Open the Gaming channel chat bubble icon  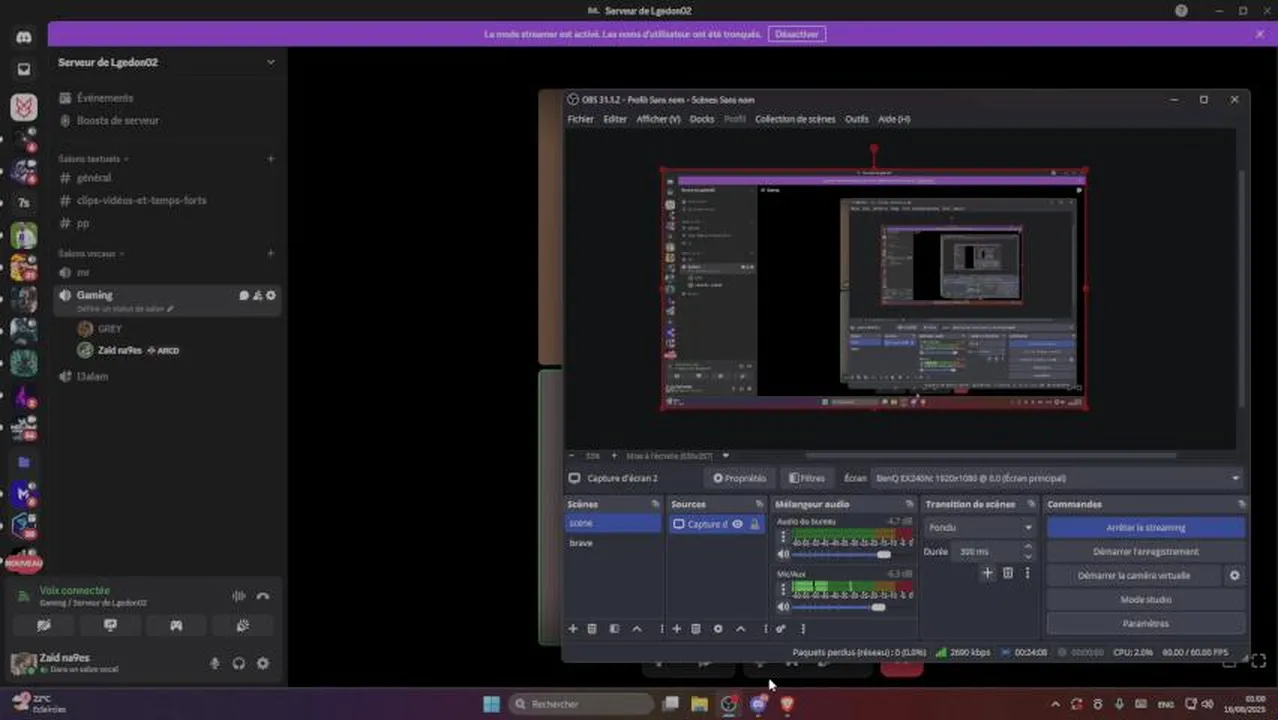pos(244,295)
